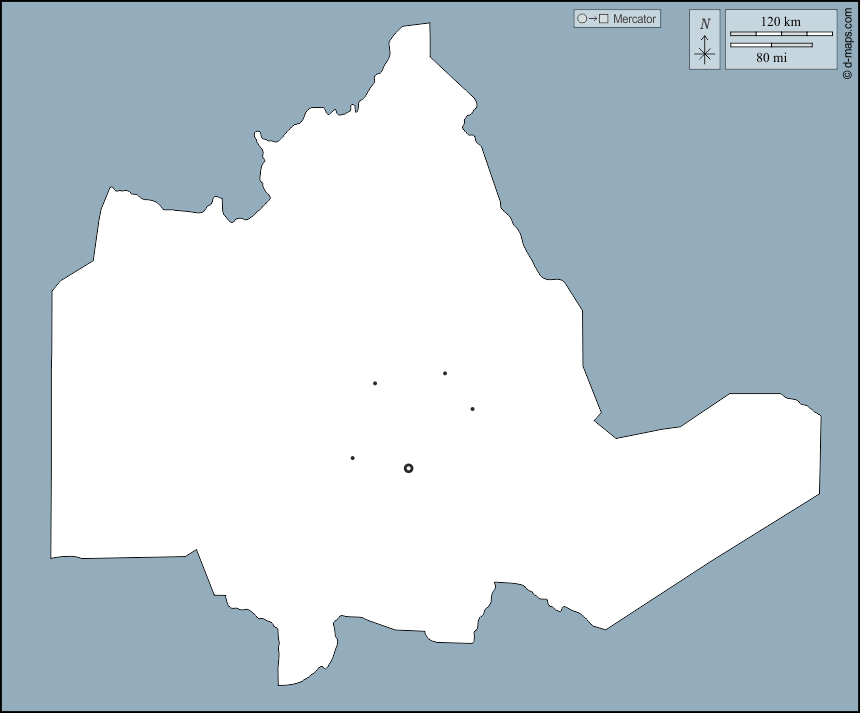
Task: Click the north arrow compass icon
Action: click(x=705, y=49)
